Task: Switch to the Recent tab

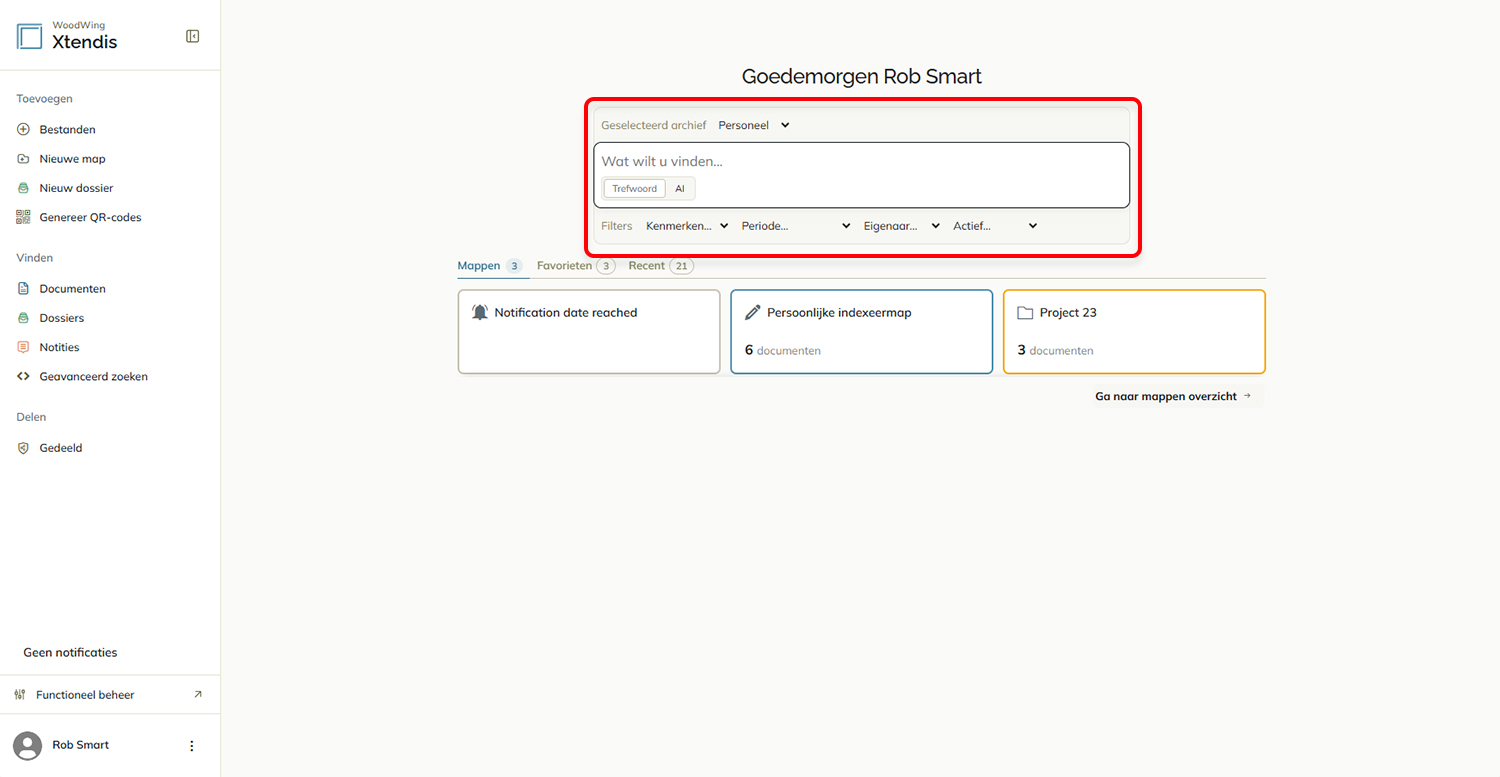Action: pos(660,266)
